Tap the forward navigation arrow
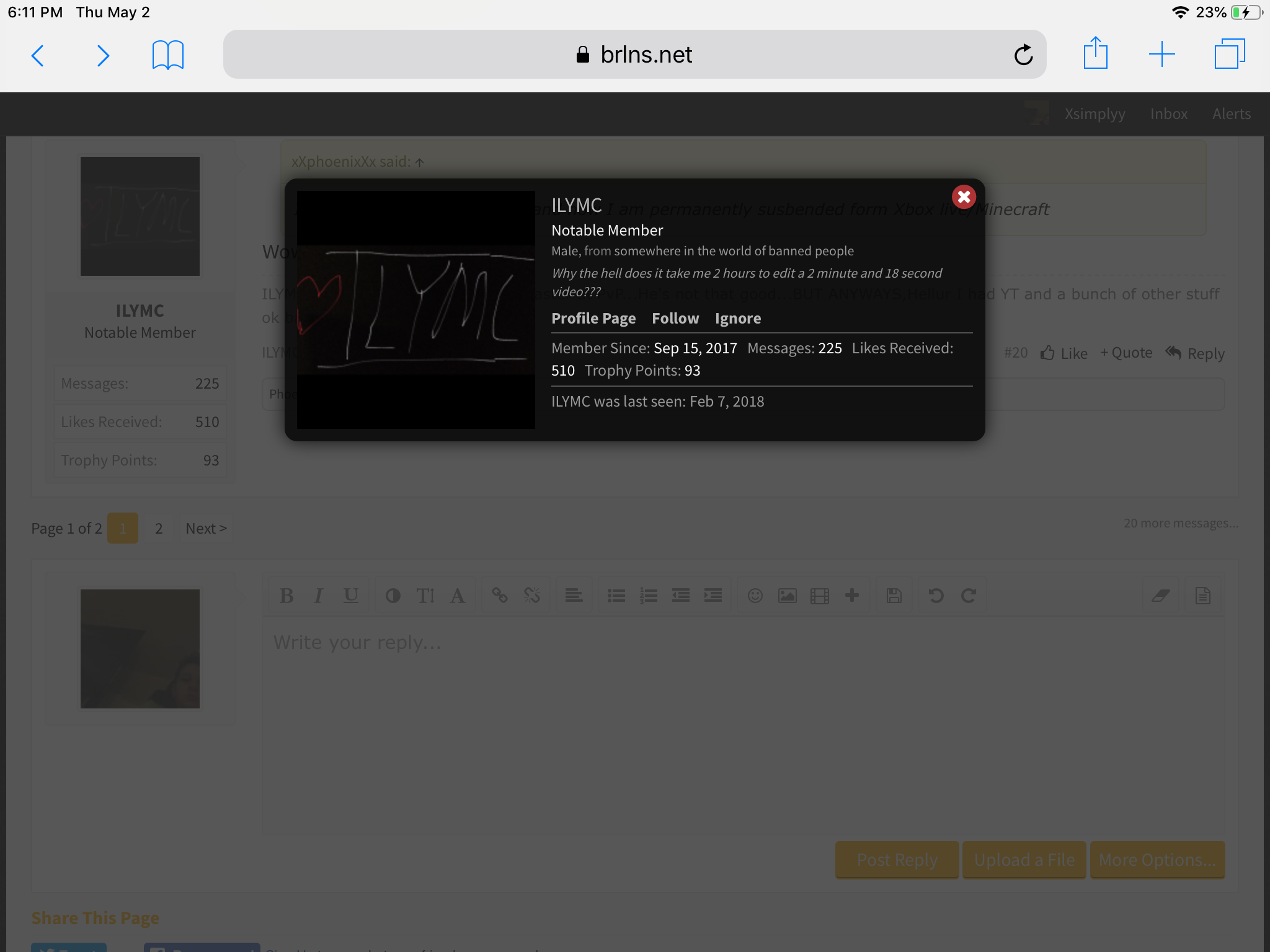 pos(103,55)
